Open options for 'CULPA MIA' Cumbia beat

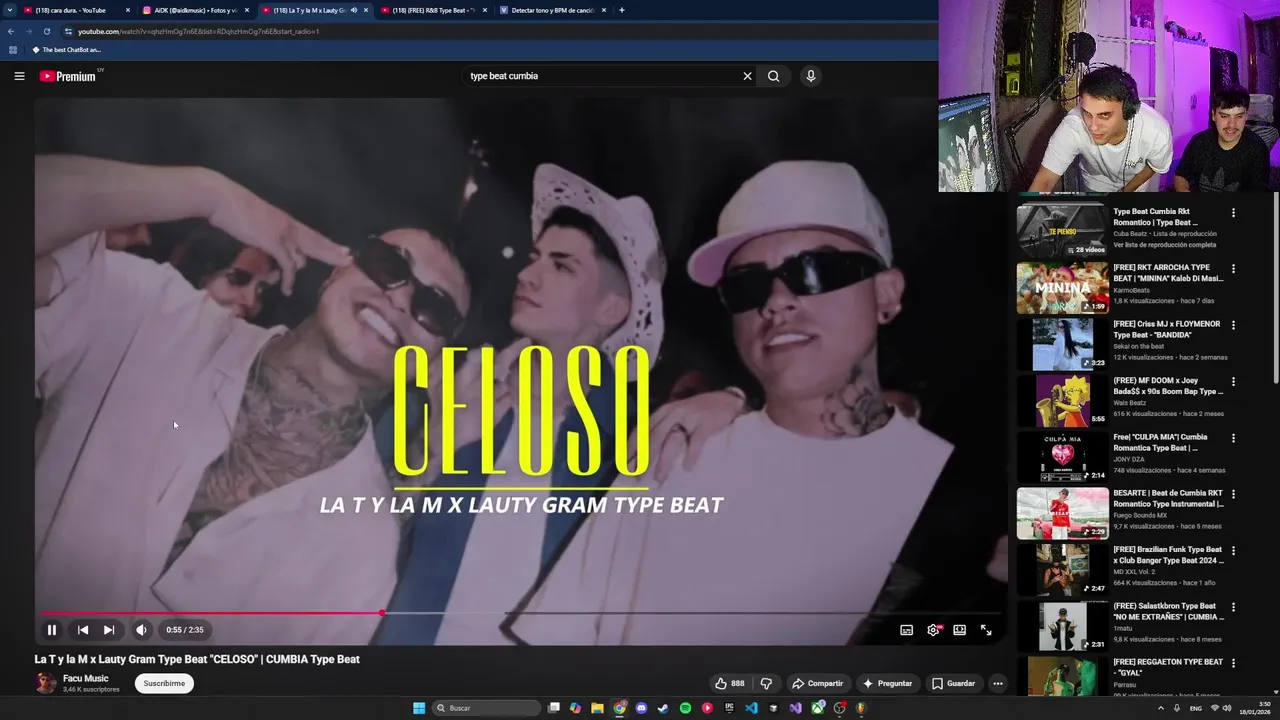point(1233,438)
